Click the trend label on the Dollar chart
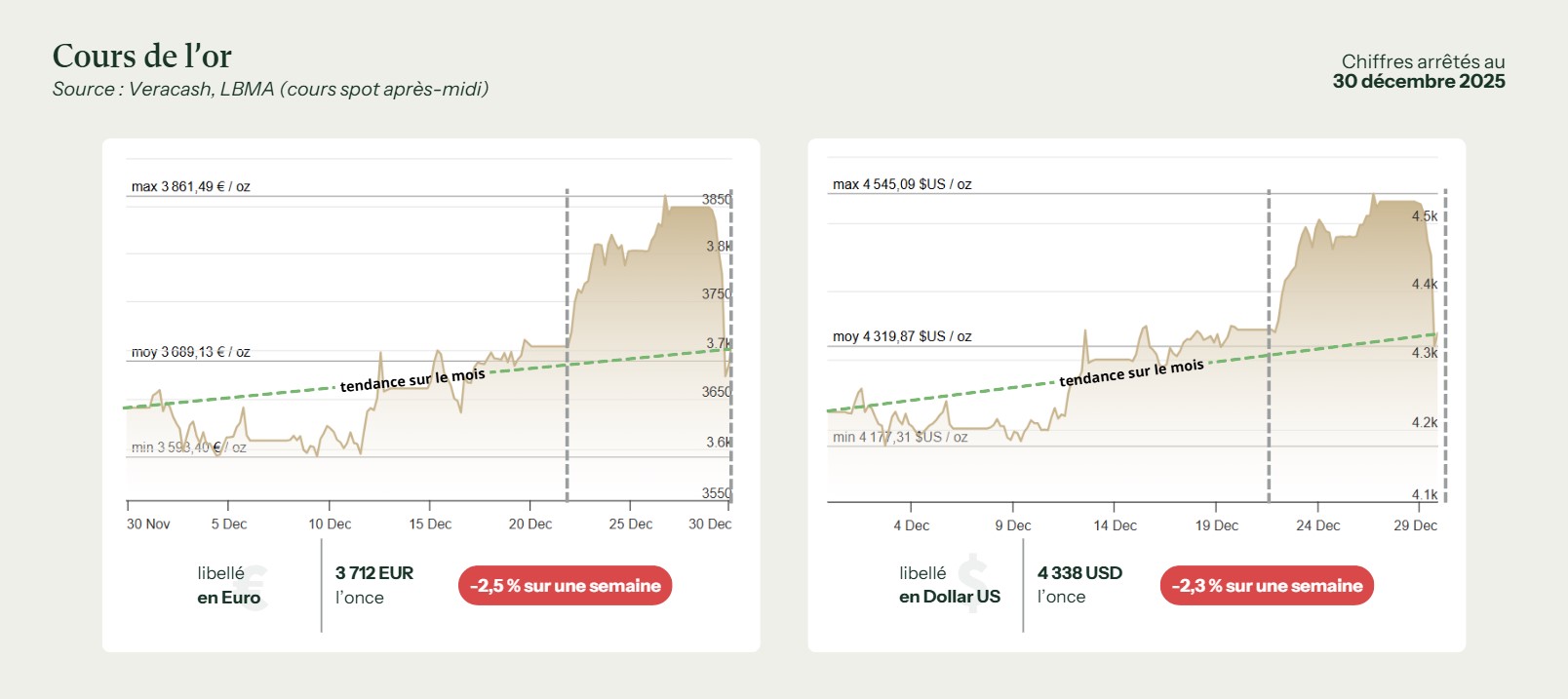Image resolution: width=1568 pixels, height=699 pixels. coord(1131,372)
